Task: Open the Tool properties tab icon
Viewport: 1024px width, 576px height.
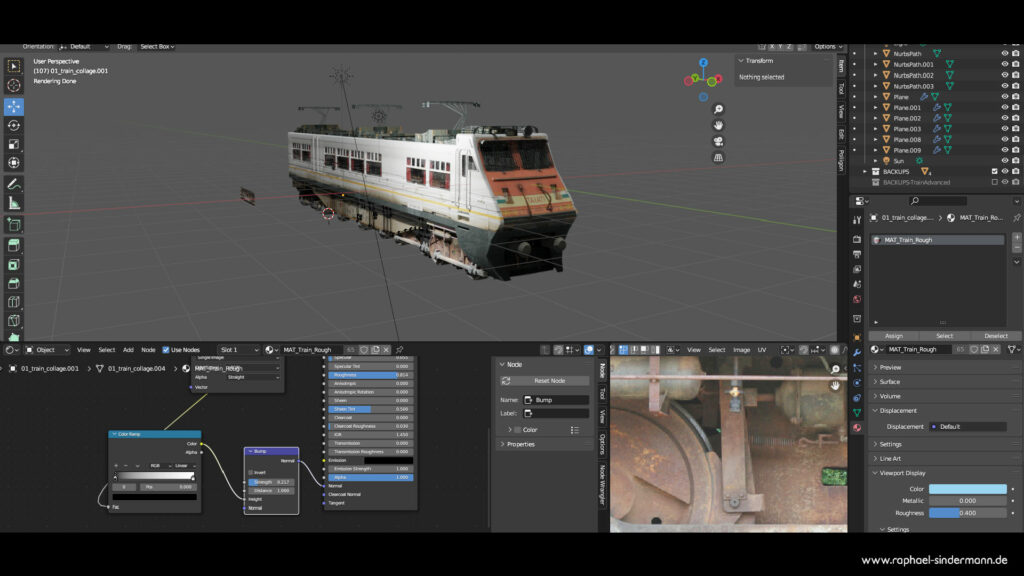Action: [857, 221]
